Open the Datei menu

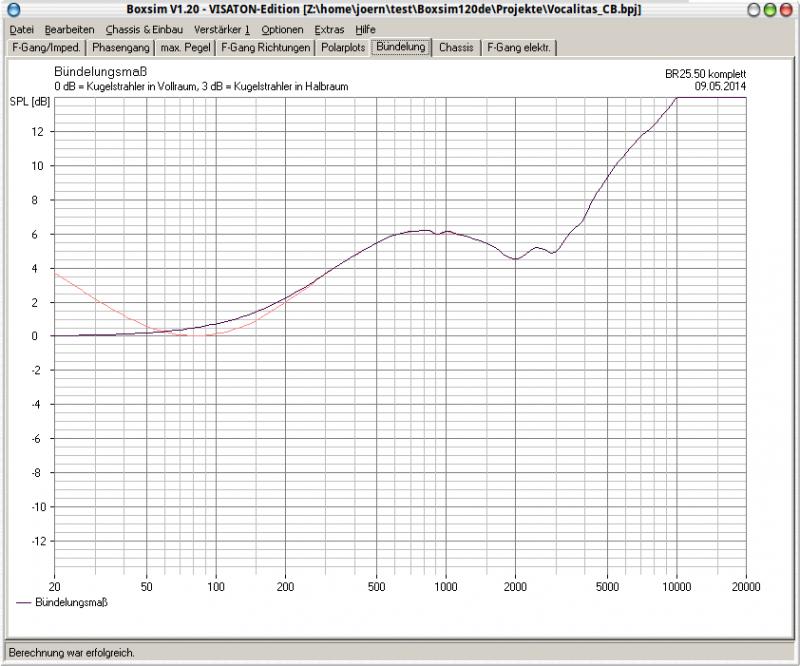[21, 30]
